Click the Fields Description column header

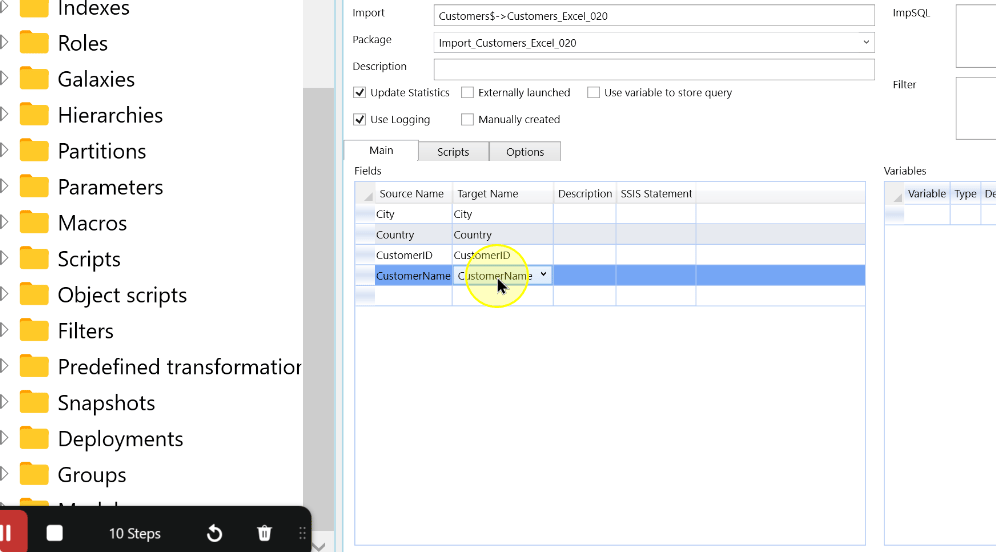pyautogui.click(x=584, y=194)
